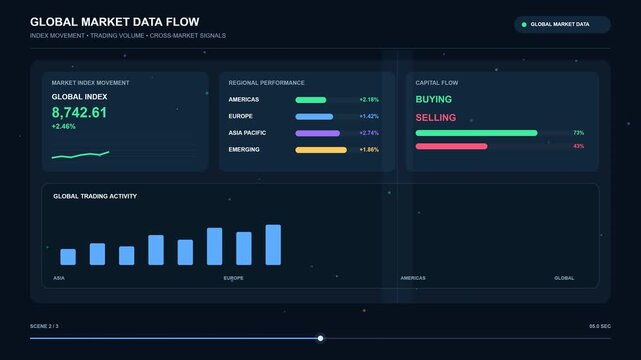641x360 pixels.
Task: Click the Emerging yellow performance bar
Action: click(321, 150)
